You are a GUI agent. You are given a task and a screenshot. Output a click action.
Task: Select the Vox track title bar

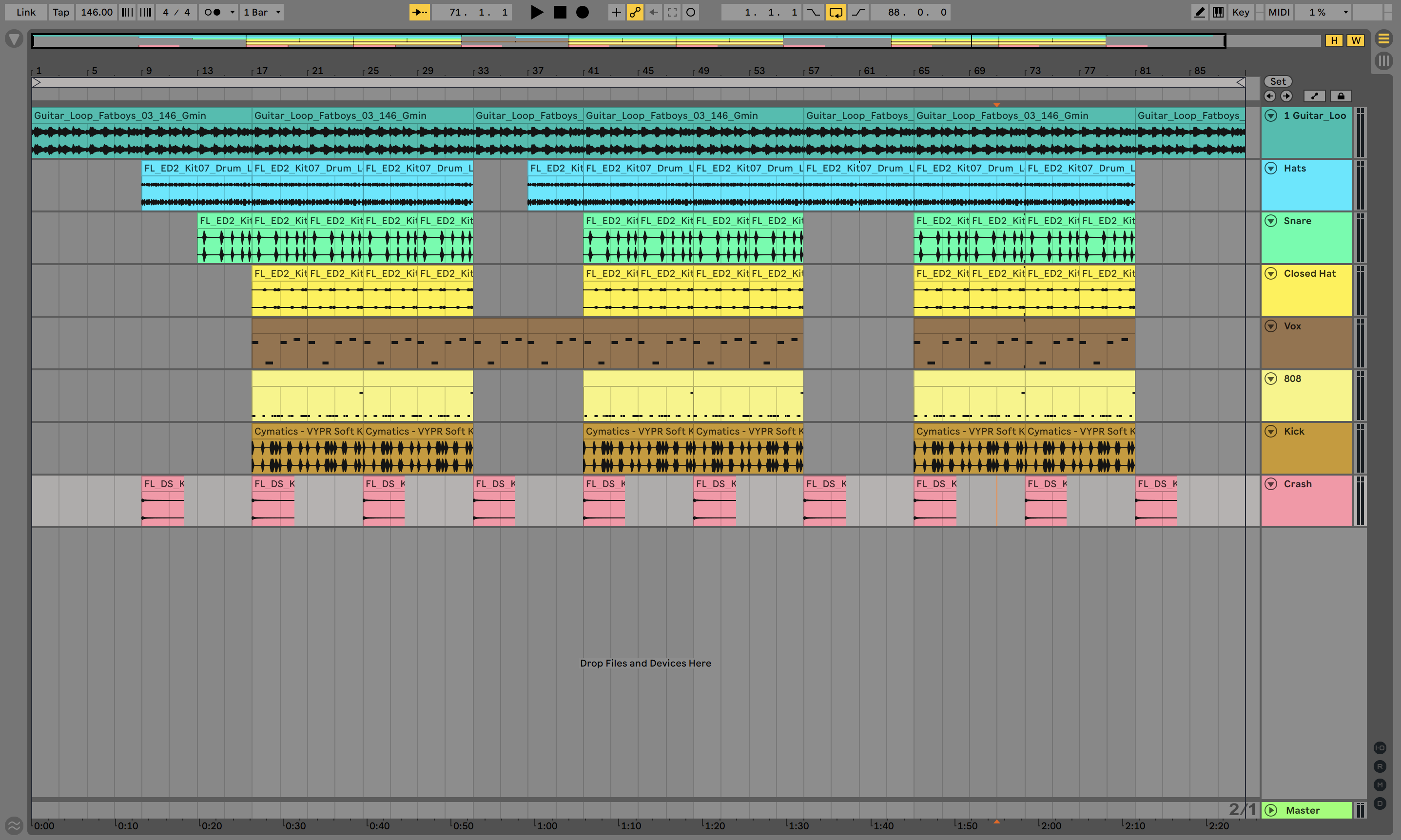(x=1306, y=343)
